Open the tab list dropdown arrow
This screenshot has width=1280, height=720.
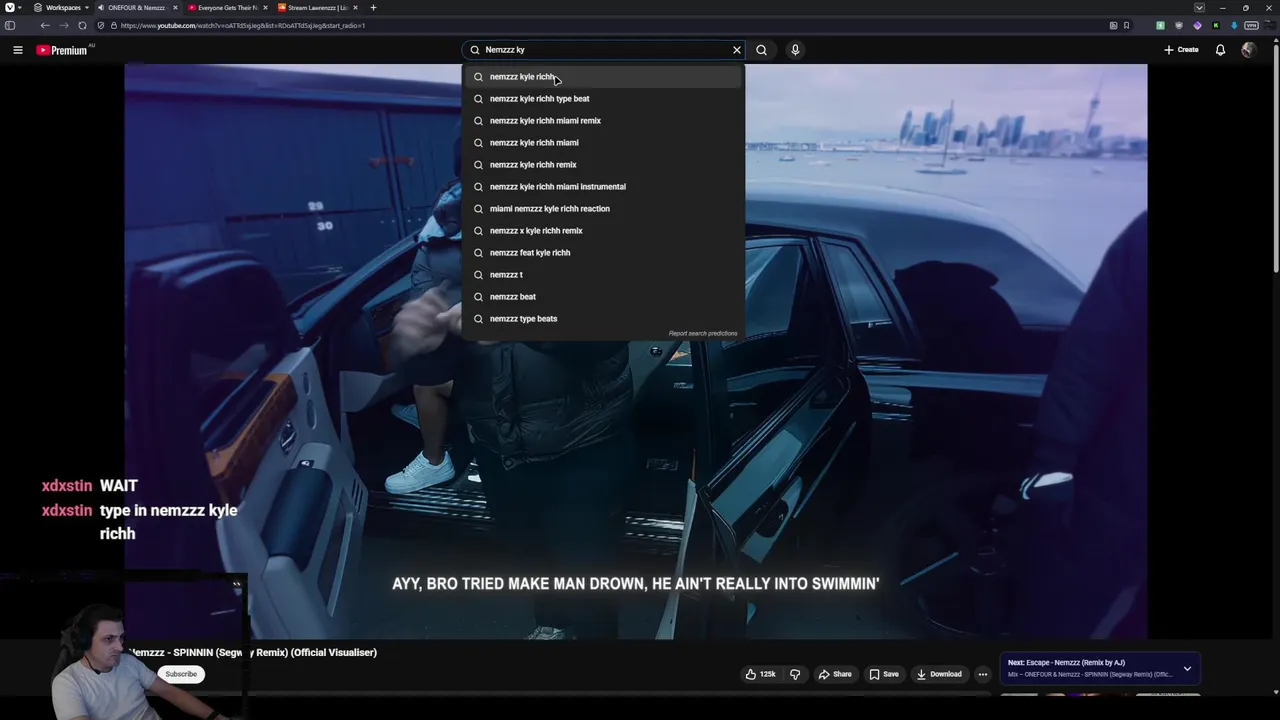(x=1199, y=8)
